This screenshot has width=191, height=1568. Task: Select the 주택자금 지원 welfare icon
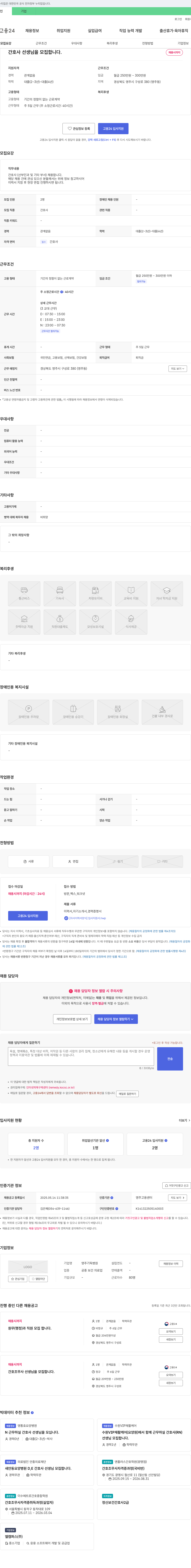pyautogui.click(x=24, y=622)
